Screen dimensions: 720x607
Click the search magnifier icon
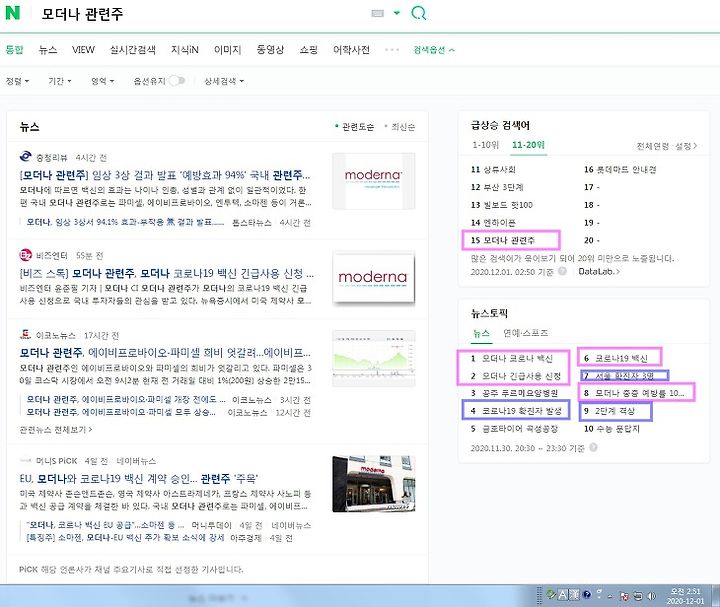418,13
